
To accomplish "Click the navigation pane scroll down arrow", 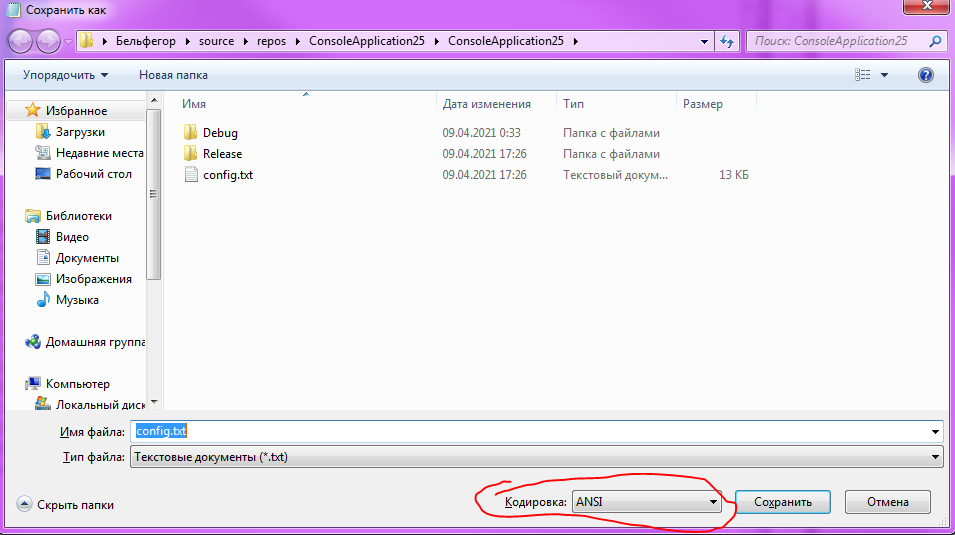I will pos(154,402).
